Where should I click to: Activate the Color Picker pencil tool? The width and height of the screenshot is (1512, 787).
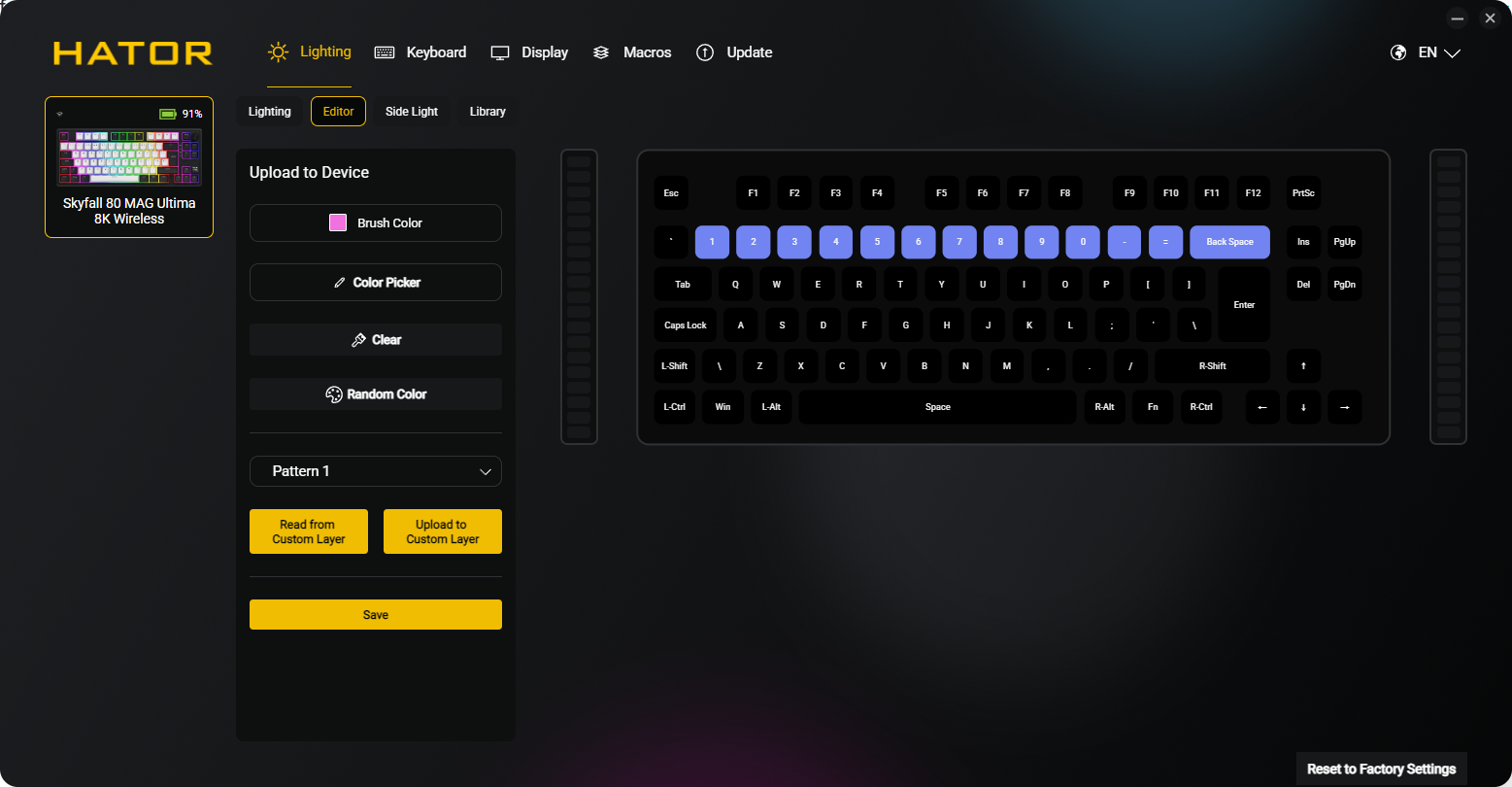tap(376, 283)
